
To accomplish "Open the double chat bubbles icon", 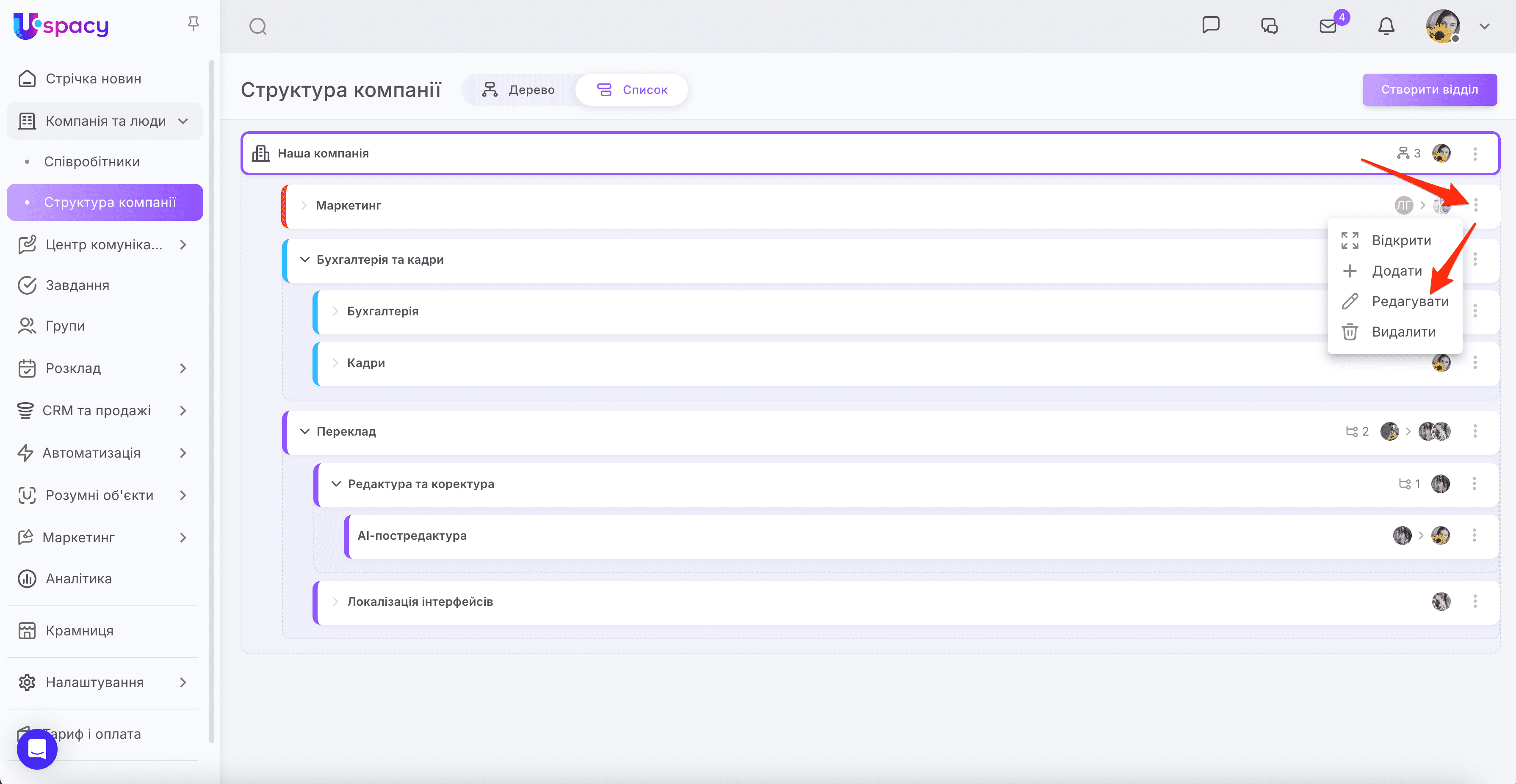I will 1269,27.
